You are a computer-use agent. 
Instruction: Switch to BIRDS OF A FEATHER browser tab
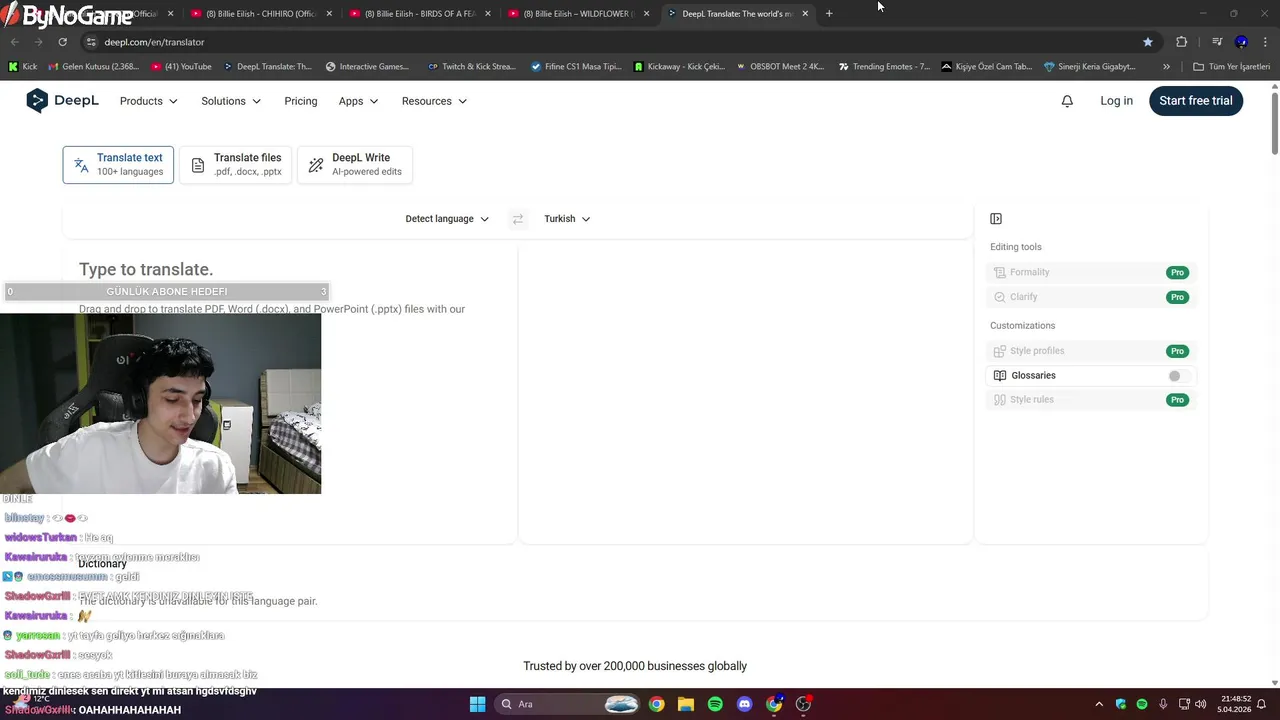[x=418, y=14]
